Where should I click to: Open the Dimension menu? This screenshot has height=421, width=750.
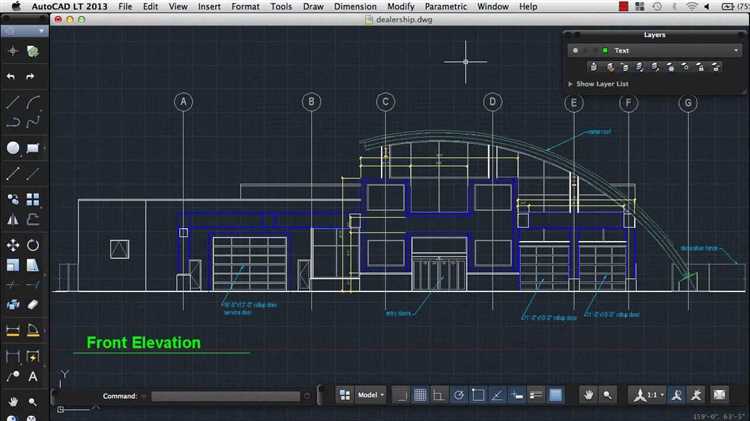coord(355,6)
